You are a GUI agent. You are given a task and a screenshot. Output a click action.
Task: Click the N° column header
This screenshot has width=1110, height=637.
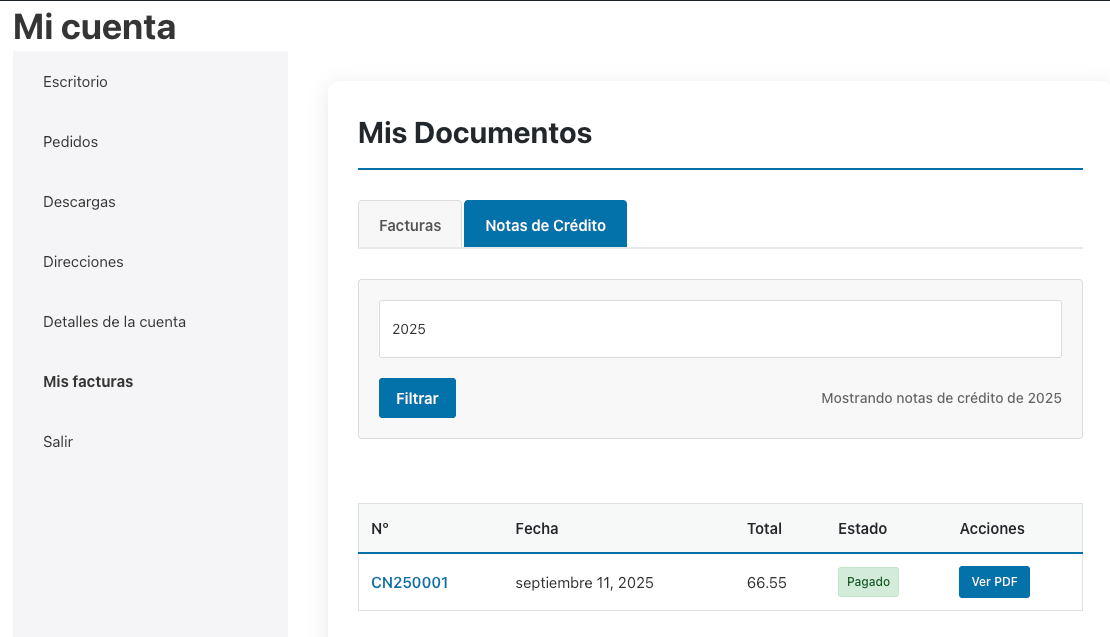click(x=379, y=529)
